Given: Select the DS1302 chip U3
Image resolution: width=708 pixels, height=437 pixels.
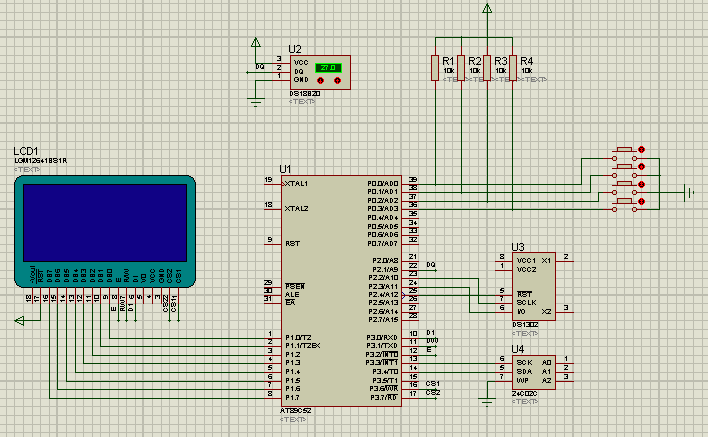Looking at the screenshot, I should (534, 287).
